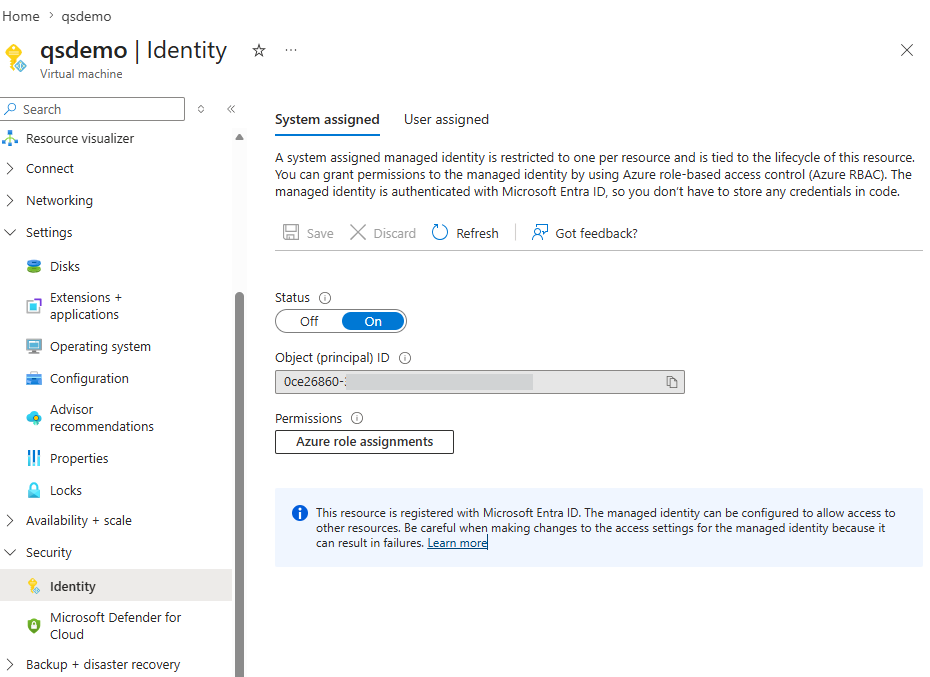Set Status toggle to On

373,322
